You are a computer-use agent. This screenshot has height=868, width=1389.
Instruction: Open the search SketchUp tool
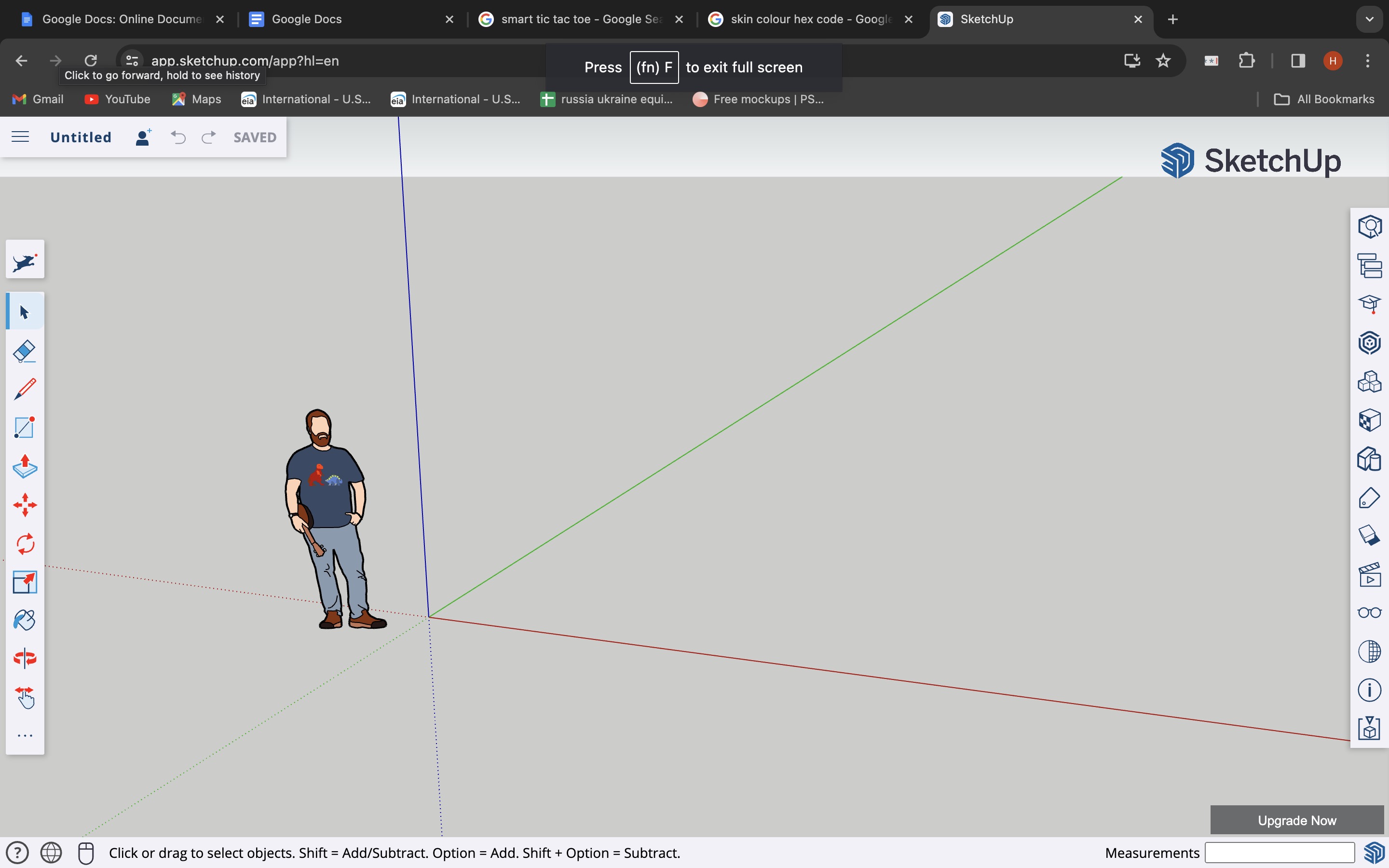coord(25,259)
